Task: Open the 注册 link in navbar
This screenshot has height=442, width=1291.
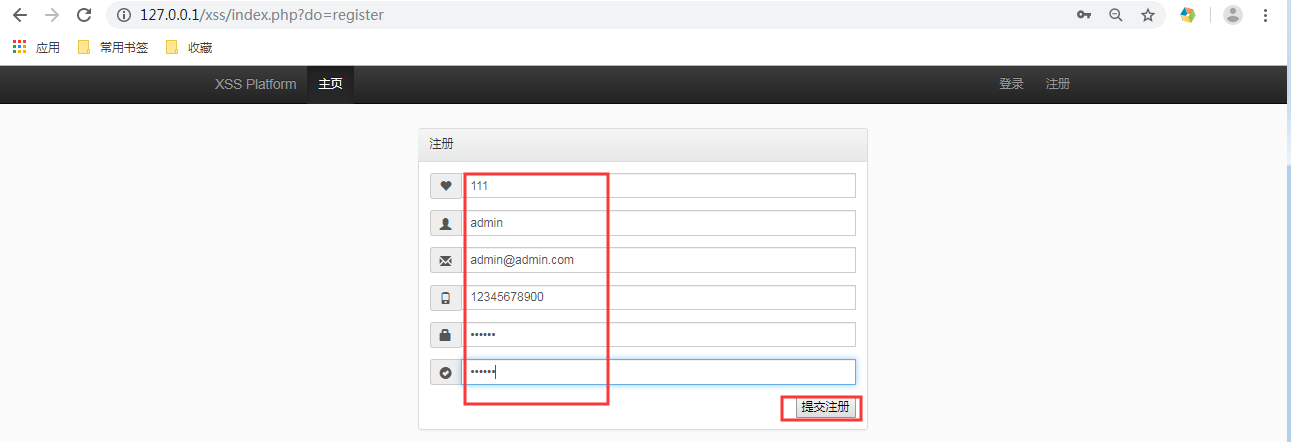Action: [x=1058, y=84]
